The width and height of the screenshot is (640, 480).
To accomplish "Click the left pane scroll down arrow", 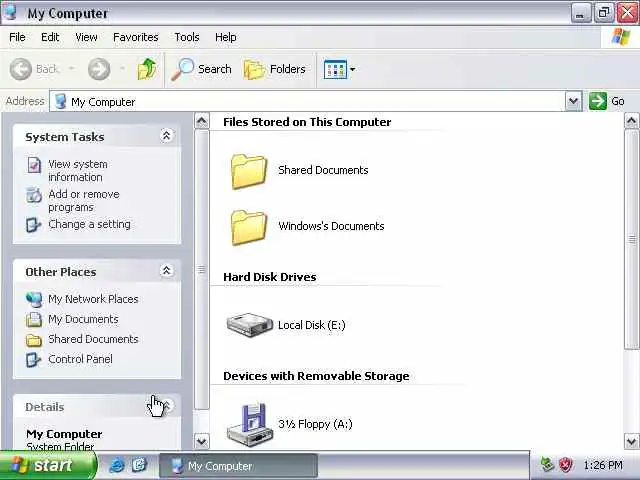I will [202, 441].
